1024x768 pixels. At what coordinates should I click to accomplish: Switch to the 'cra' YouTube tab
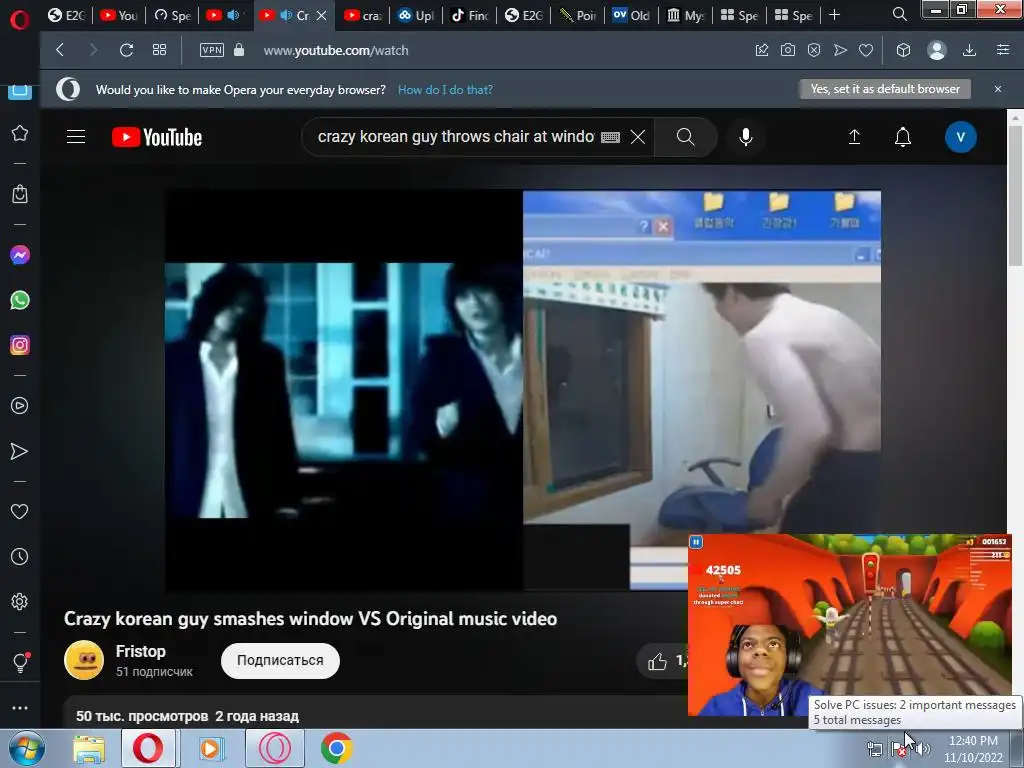(x=364, y=15)
